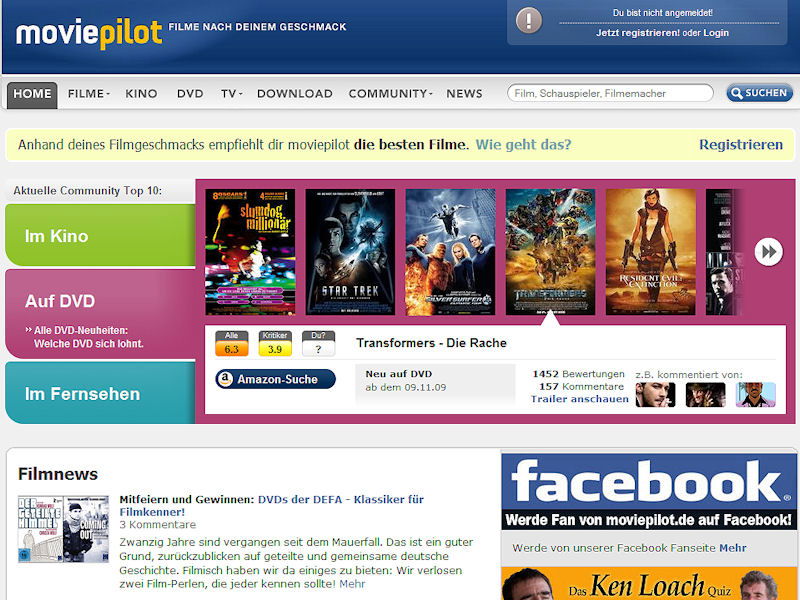Click 'Trailer anschauen' link
The image size is (800, 600).
click(580, 399)
